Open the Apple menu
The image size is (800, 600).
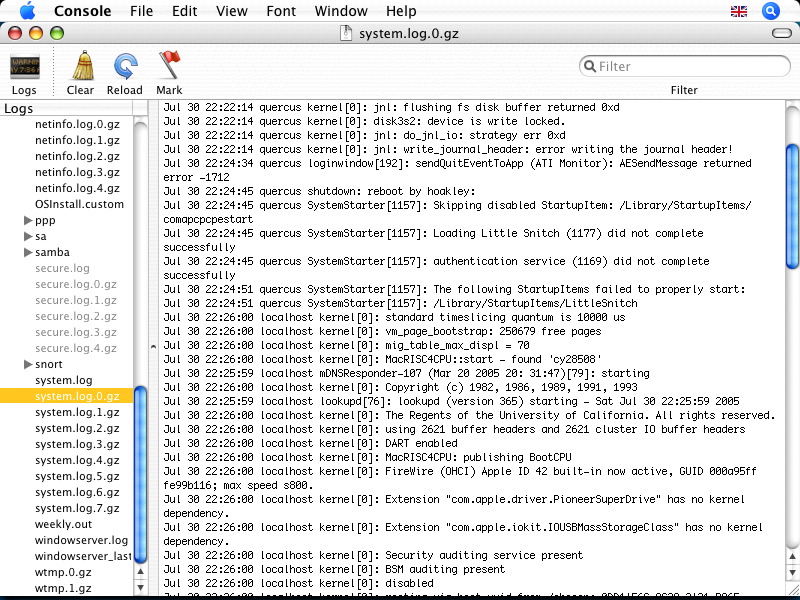click(27, 11)
